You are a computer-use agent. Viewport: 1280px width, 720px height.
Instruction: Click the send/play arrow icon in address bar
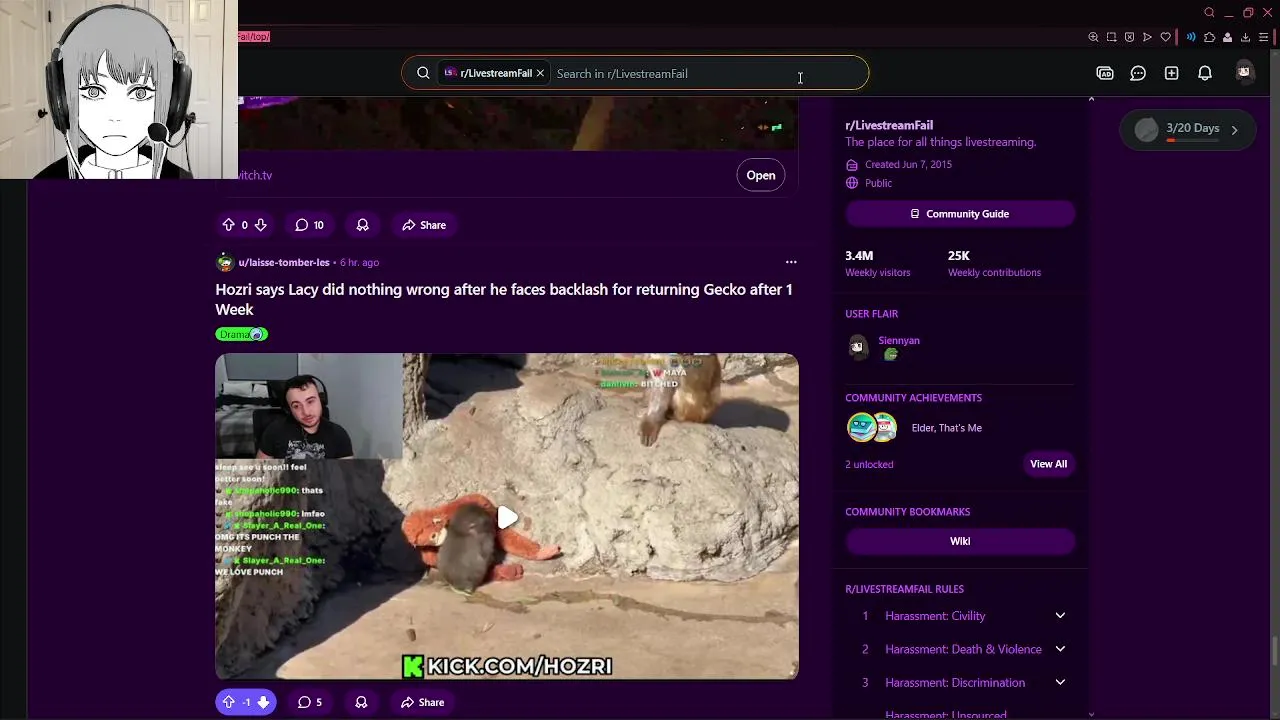1147,37
